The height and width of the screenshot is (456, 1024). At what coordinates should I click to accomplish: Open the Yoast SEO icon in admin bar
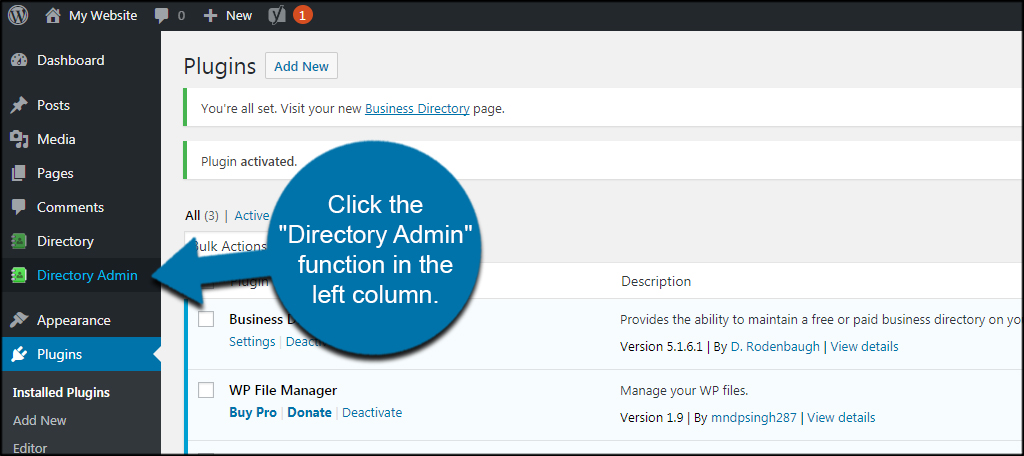click(x=277, y=16)
